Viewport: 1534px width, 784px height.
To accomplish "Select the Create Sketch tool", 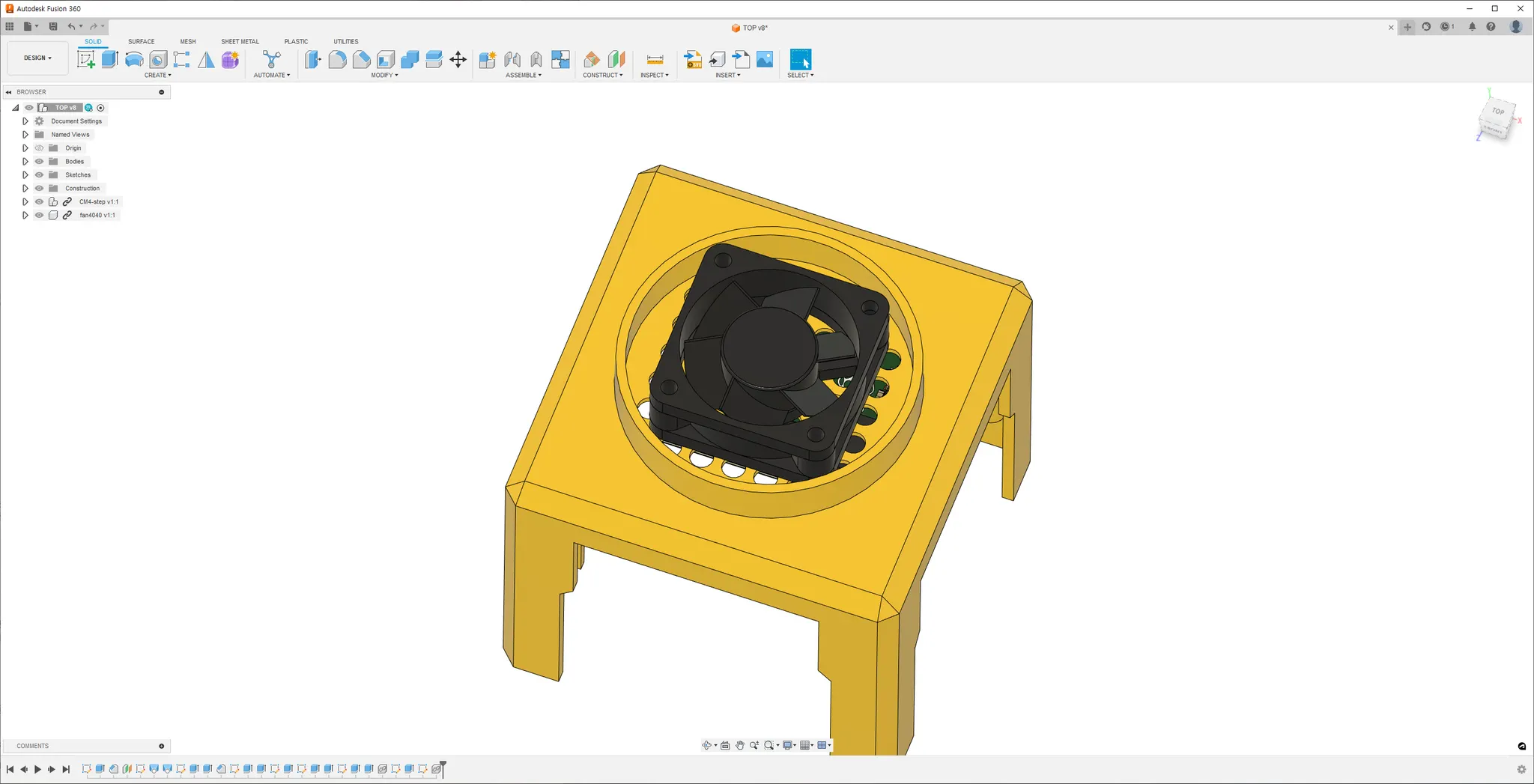I will point(86,59).
